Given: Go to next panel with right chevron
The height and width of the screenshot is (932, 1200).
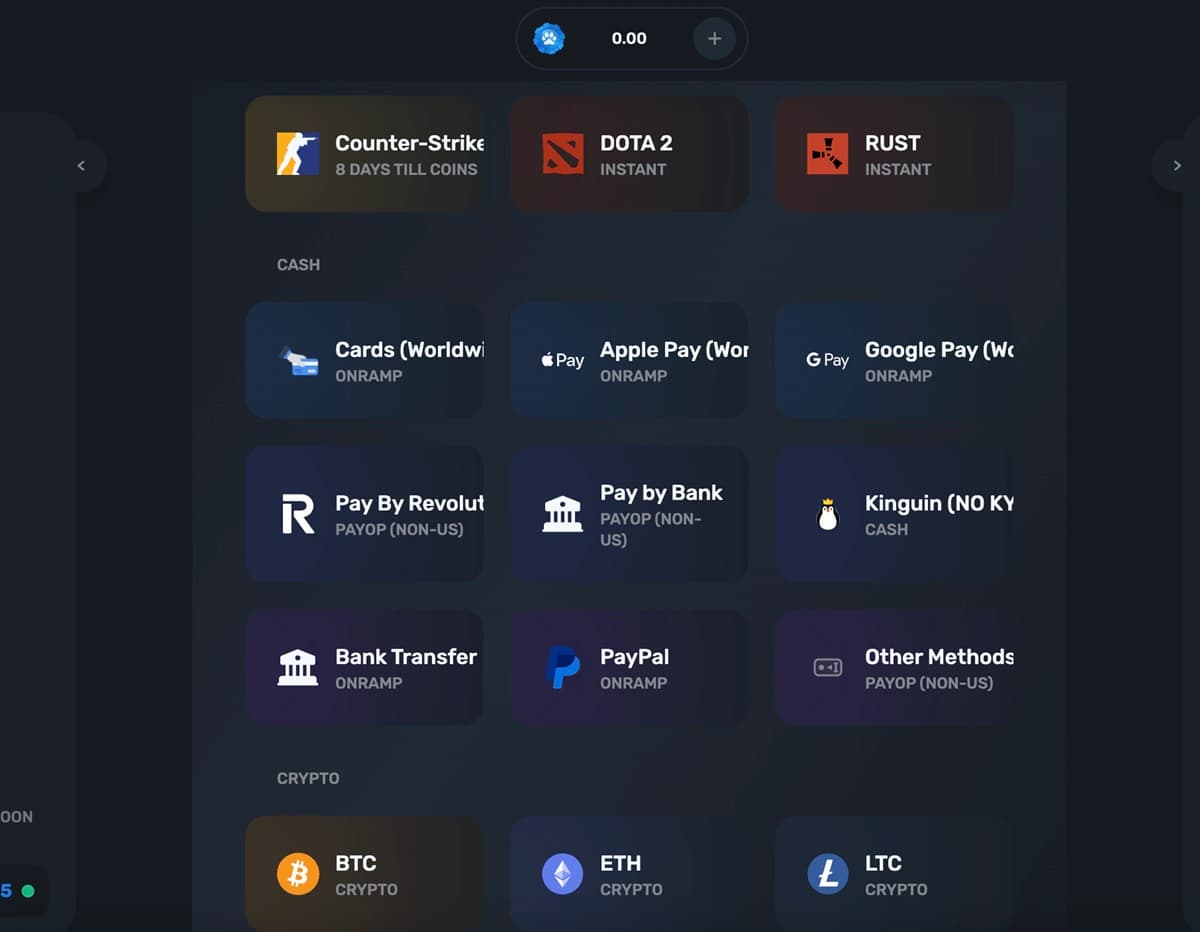Looking at the screenshot, I should point(1177,165).
